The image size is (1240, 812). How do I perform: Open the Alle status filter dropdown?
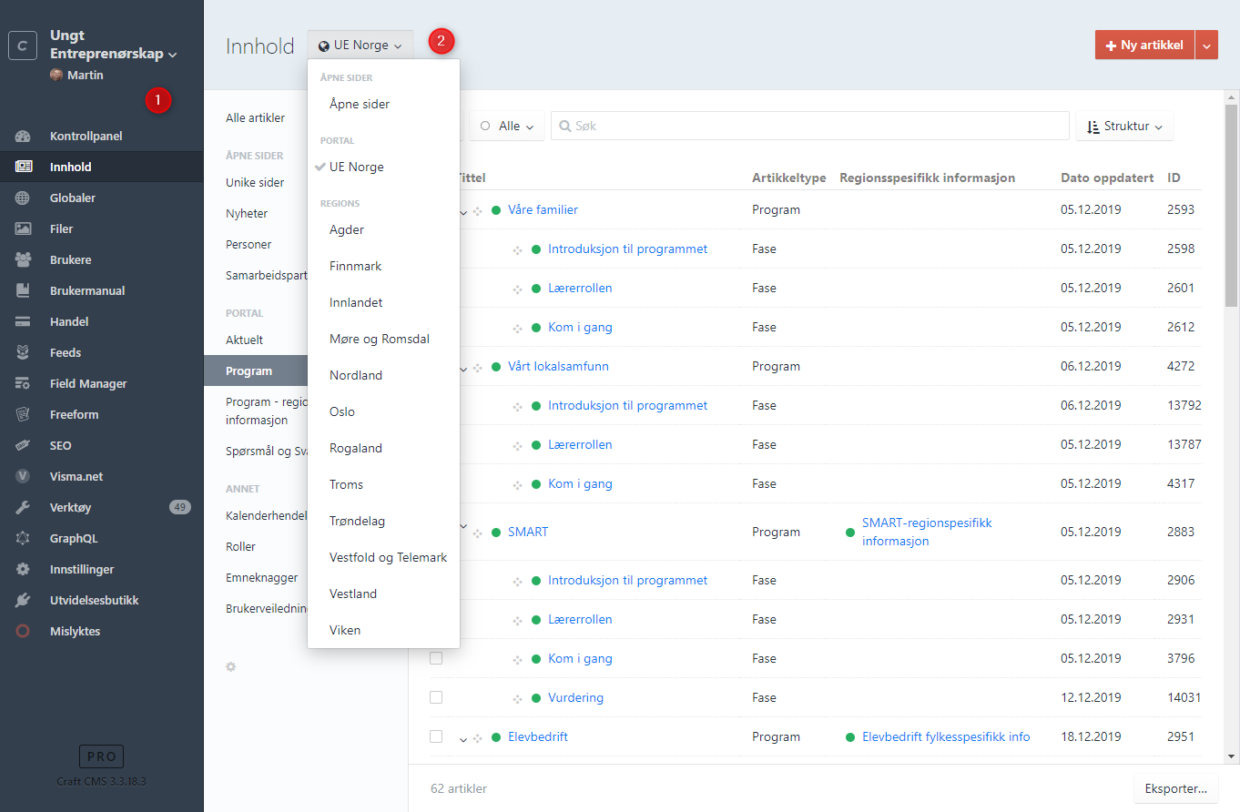(507, 127)
